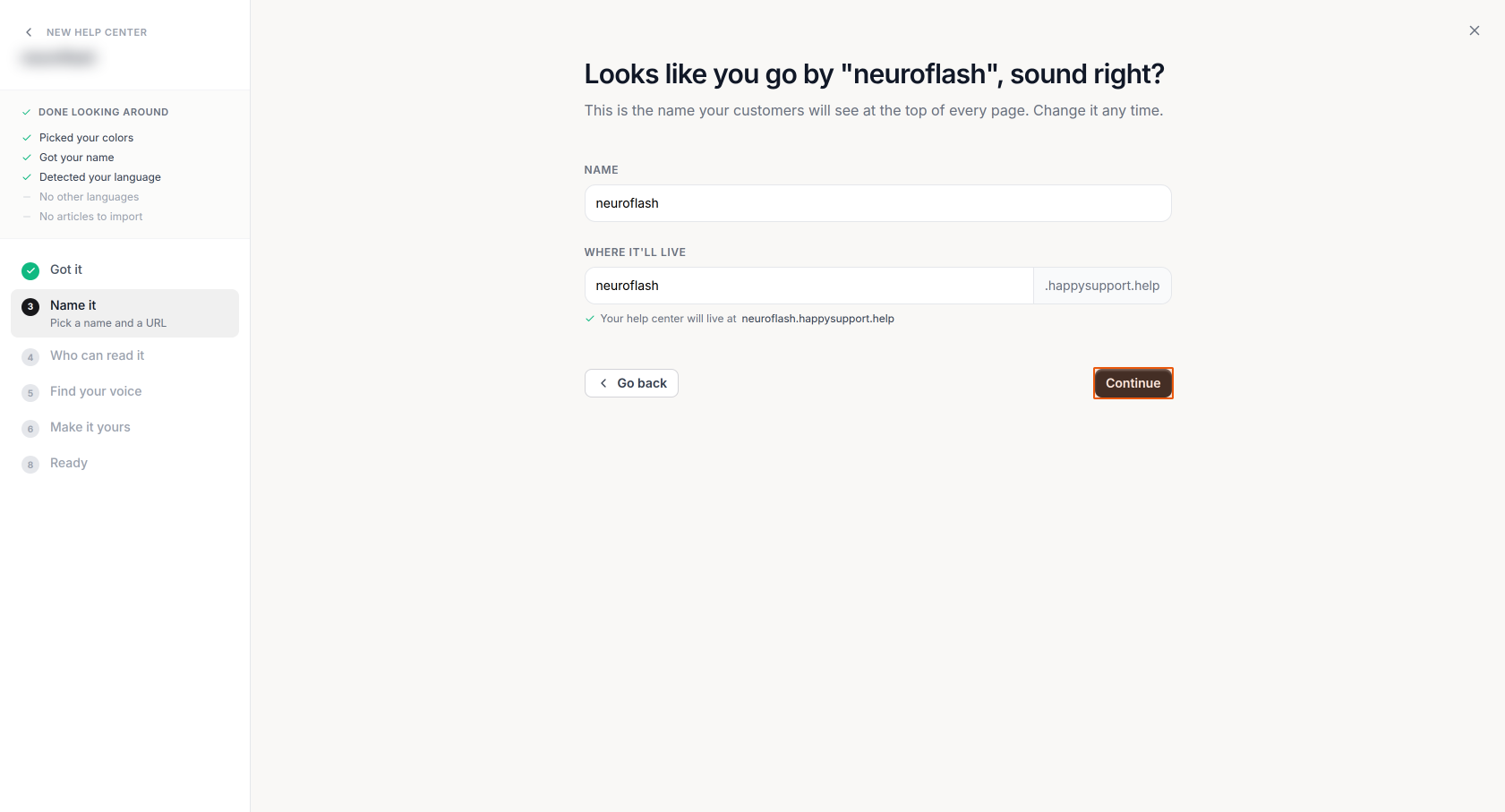
Task: Click the neuroflash.happysupport.help address text
Action: (817, 319)
